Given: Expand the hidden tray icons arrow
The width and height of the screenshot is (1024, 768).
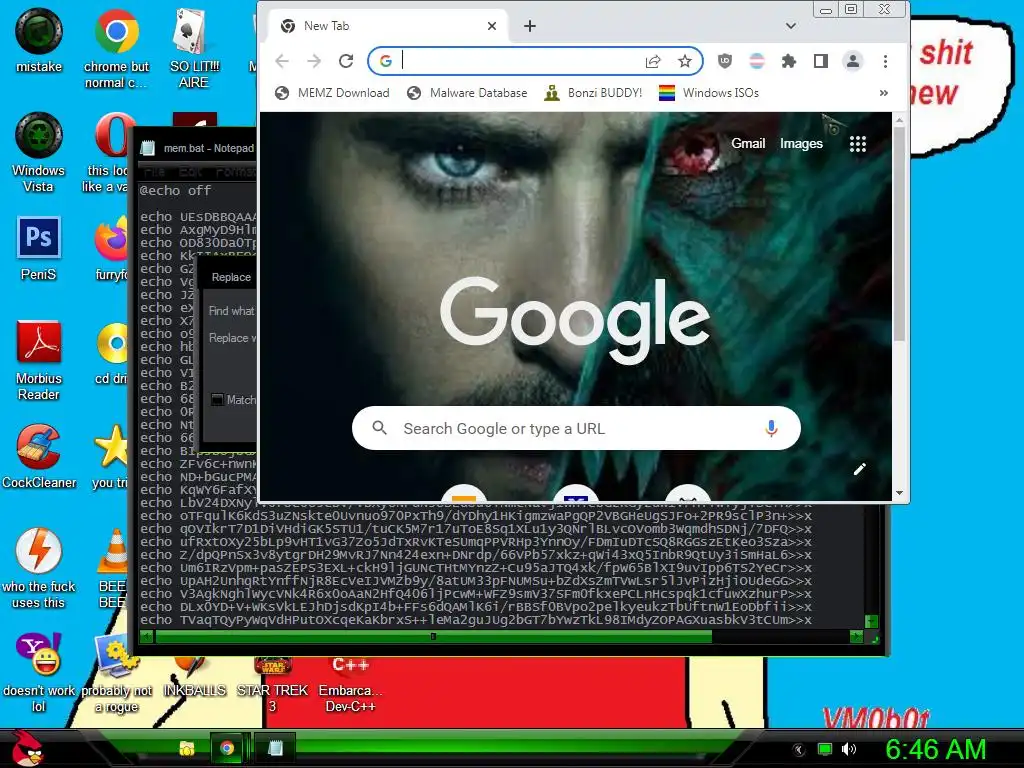Looking at the screenshot, I should pos(798,749).
